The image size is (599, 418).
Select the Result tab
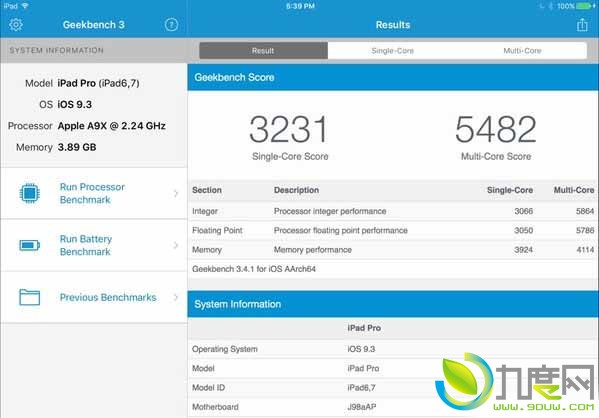point(263,50)
